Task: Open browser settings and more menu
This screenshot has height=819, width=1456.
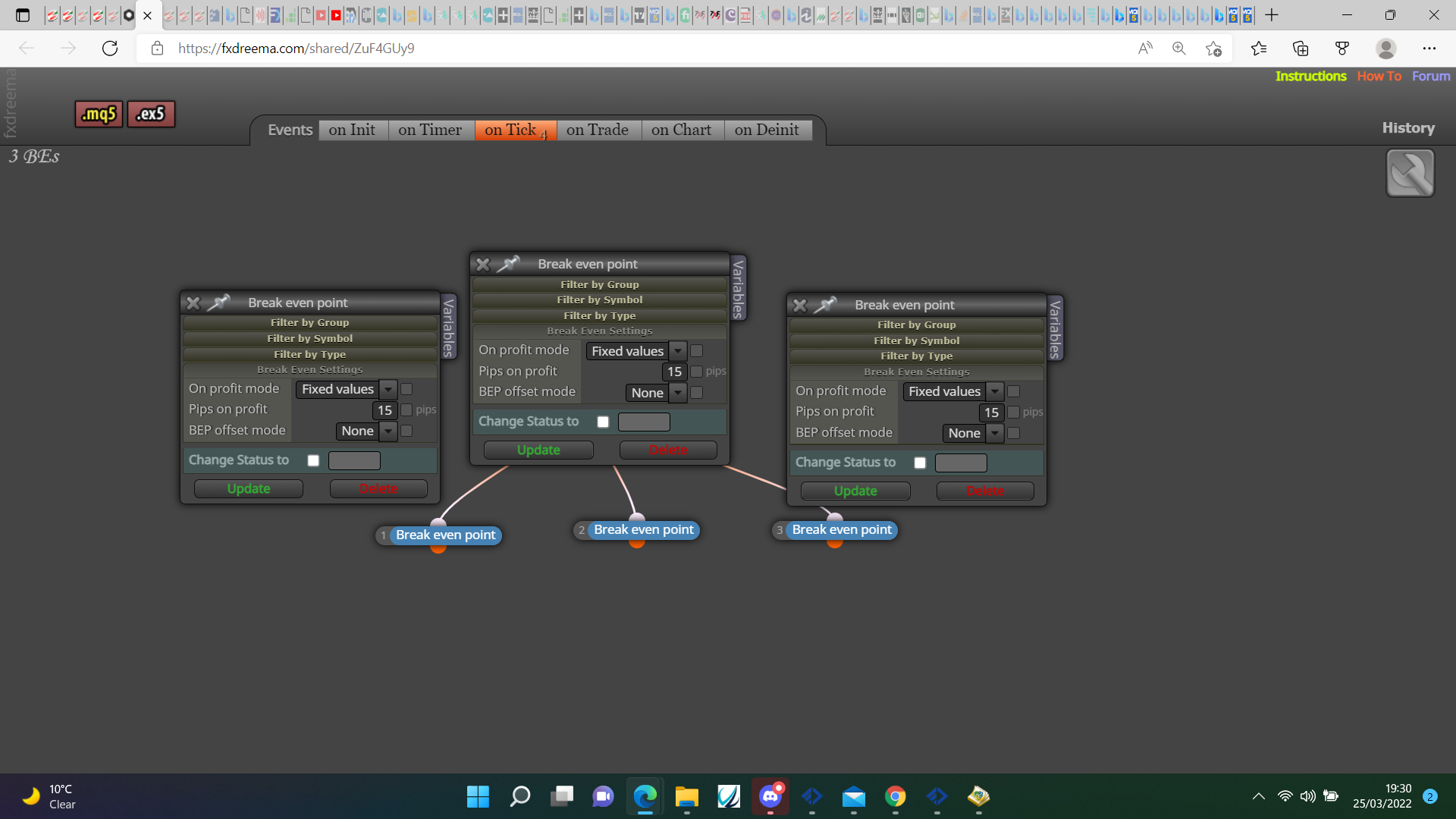Action: [1429, 49]
